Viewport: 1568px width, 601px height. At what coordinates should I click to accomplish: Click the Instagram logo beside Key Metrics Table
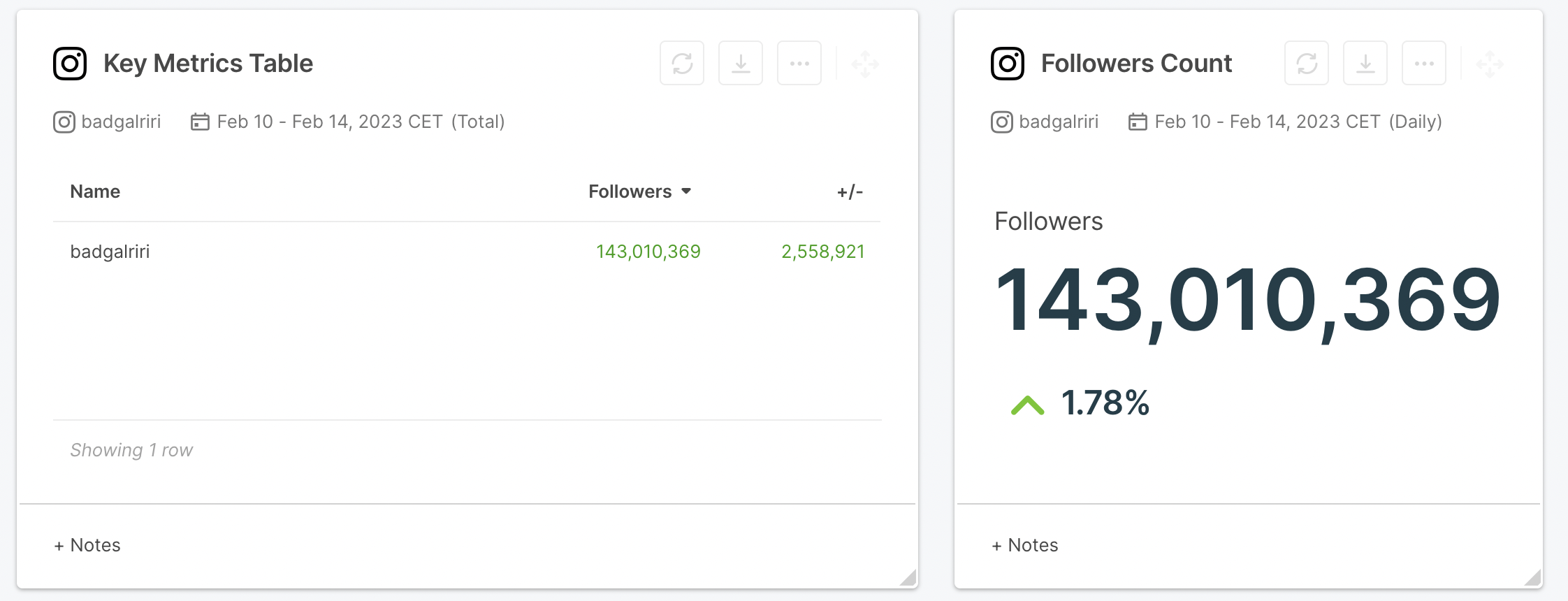tap(70, 64)
